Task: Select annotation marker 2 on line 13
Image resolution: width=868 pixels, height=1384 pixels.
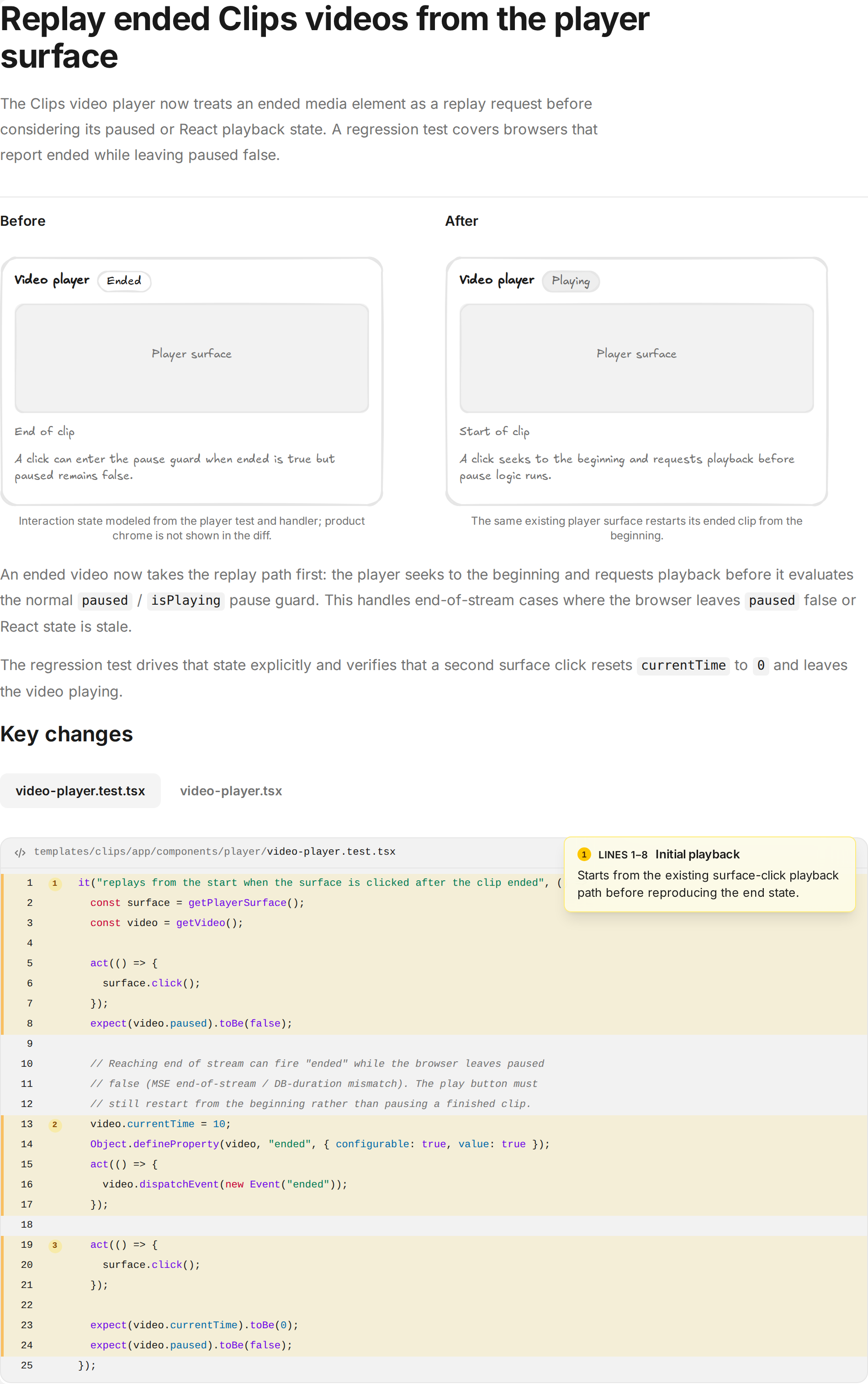Action: pyautogui.click(x=54, y=1124)
